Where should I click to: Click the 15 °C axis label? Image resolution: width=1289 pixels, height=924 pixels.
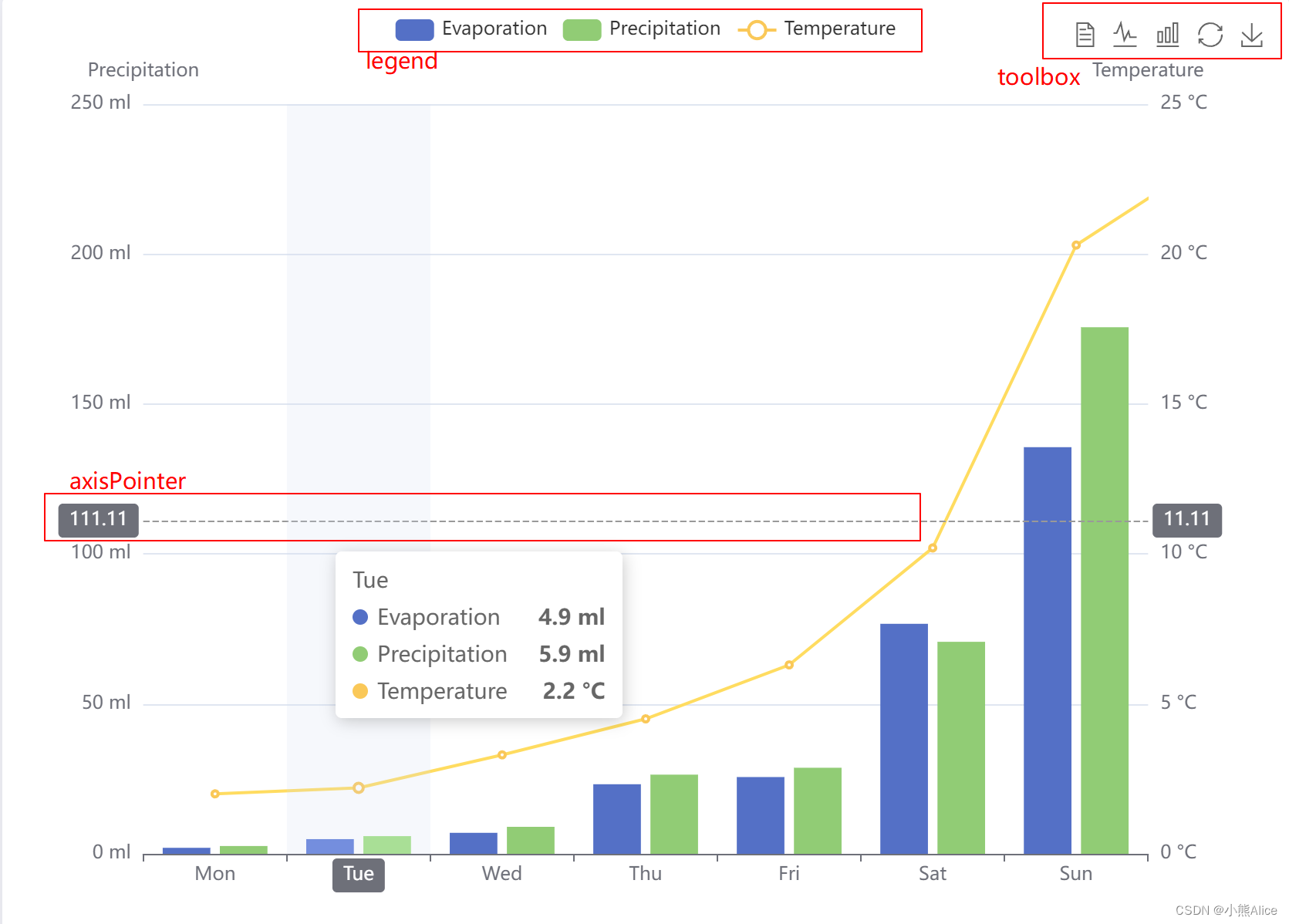pyautogui.click(x=1184, y=403)
